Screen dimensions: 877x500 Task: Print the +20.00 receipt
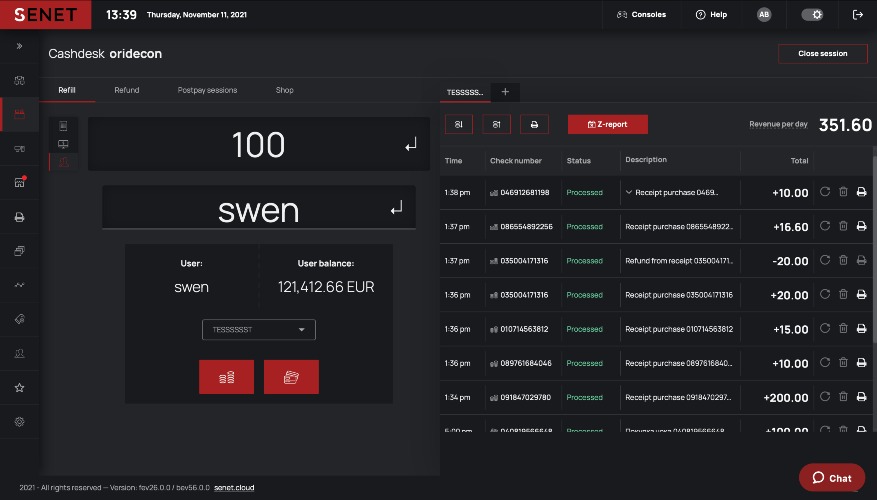(861, 294)
